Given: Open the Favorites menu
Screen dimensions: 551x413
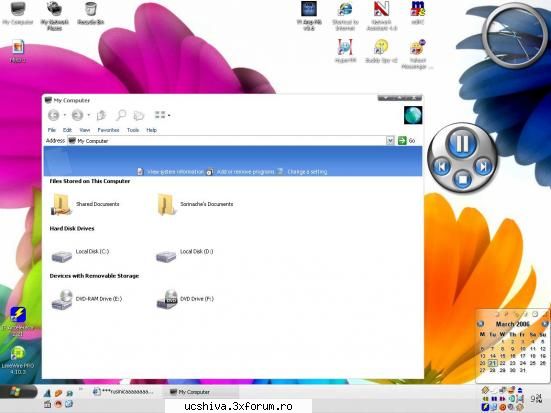Looking at the screenshot, I should pyautogui.click(x=108, y=130).
